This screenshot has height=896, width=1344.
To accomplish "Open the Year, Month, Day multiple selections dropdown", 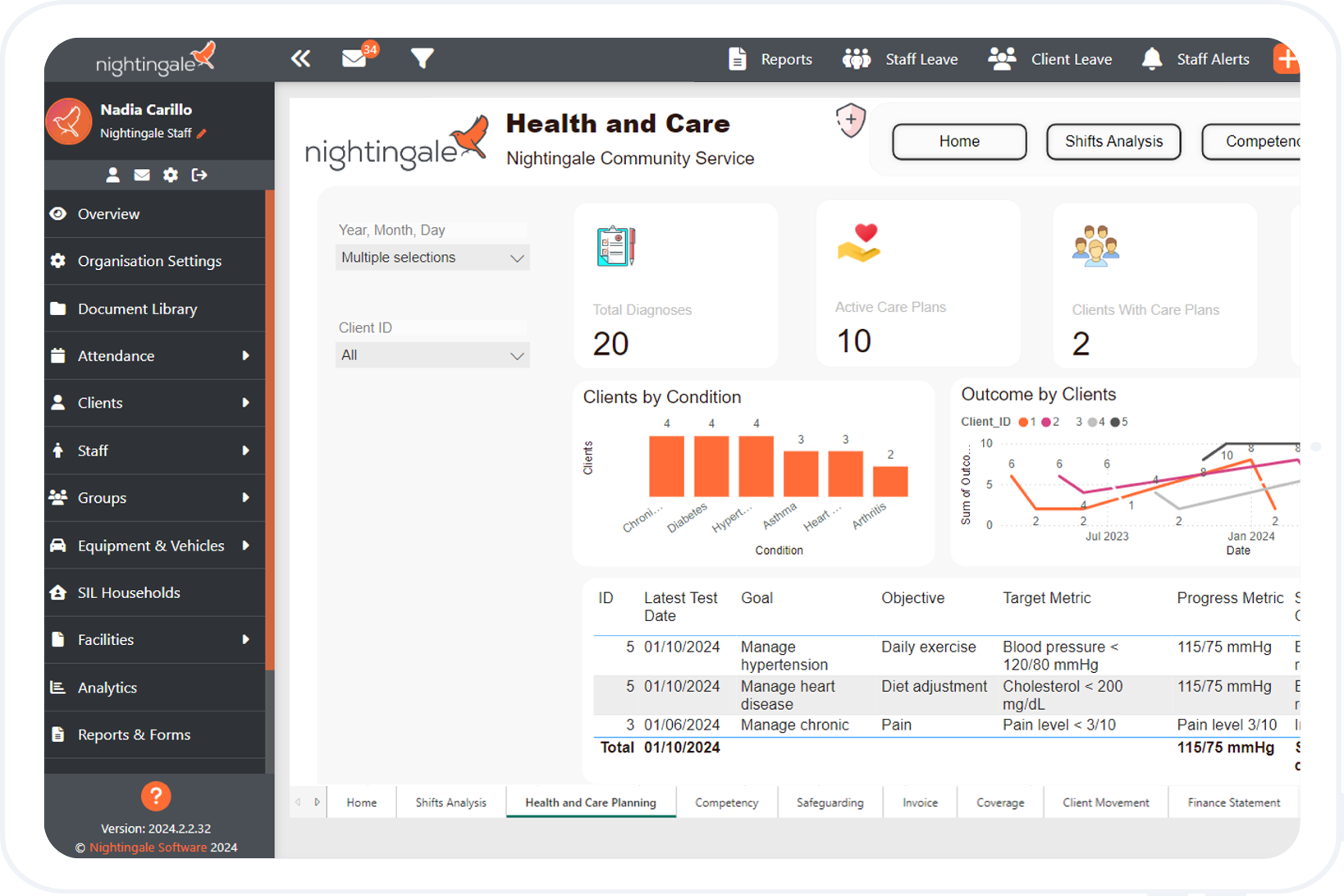I will click(432, 257).
